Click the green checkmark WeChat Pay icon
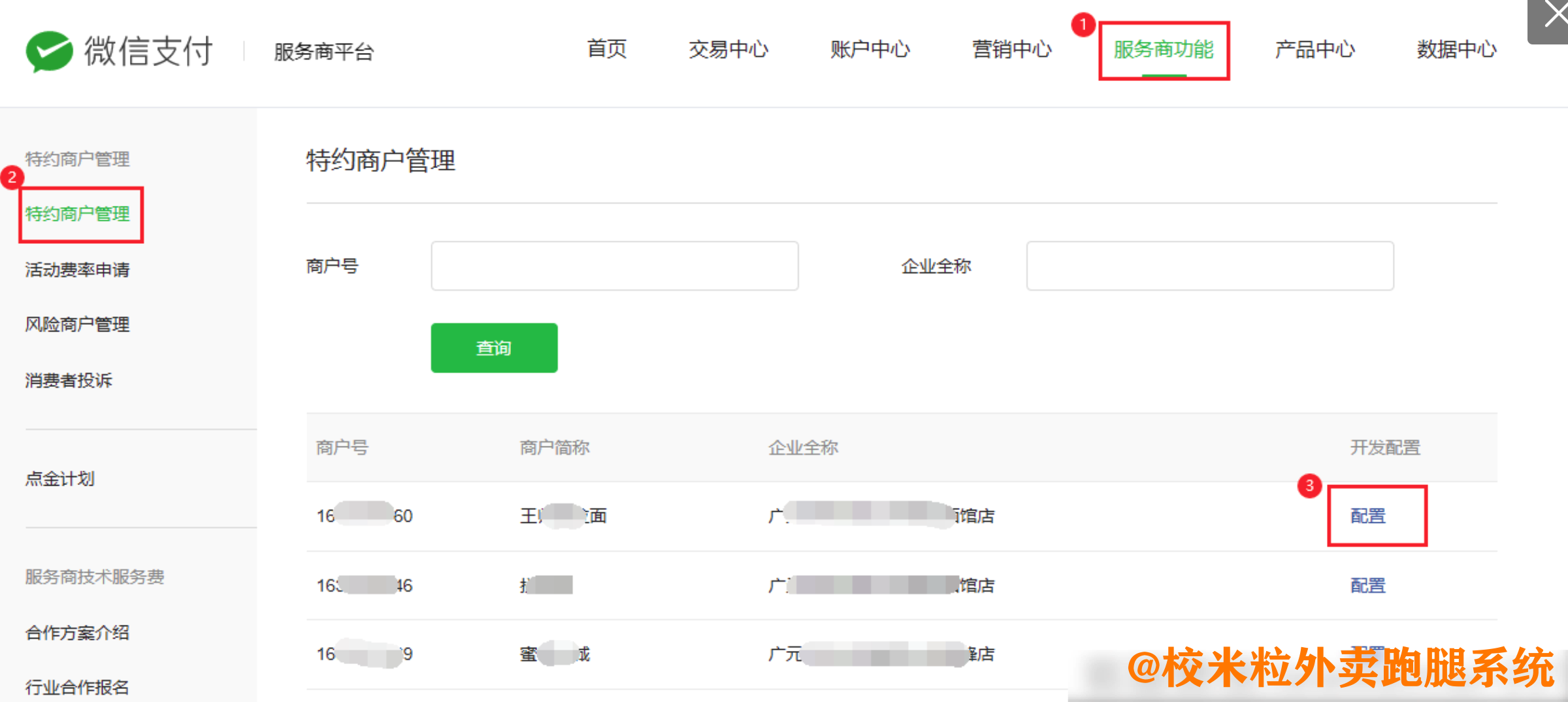 click(49, 50)
